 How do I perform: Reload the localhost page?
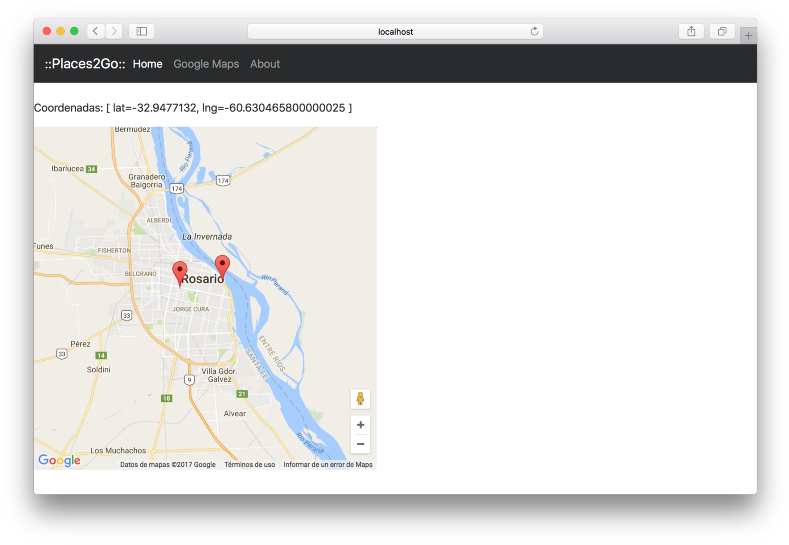[x=534, y=31]
